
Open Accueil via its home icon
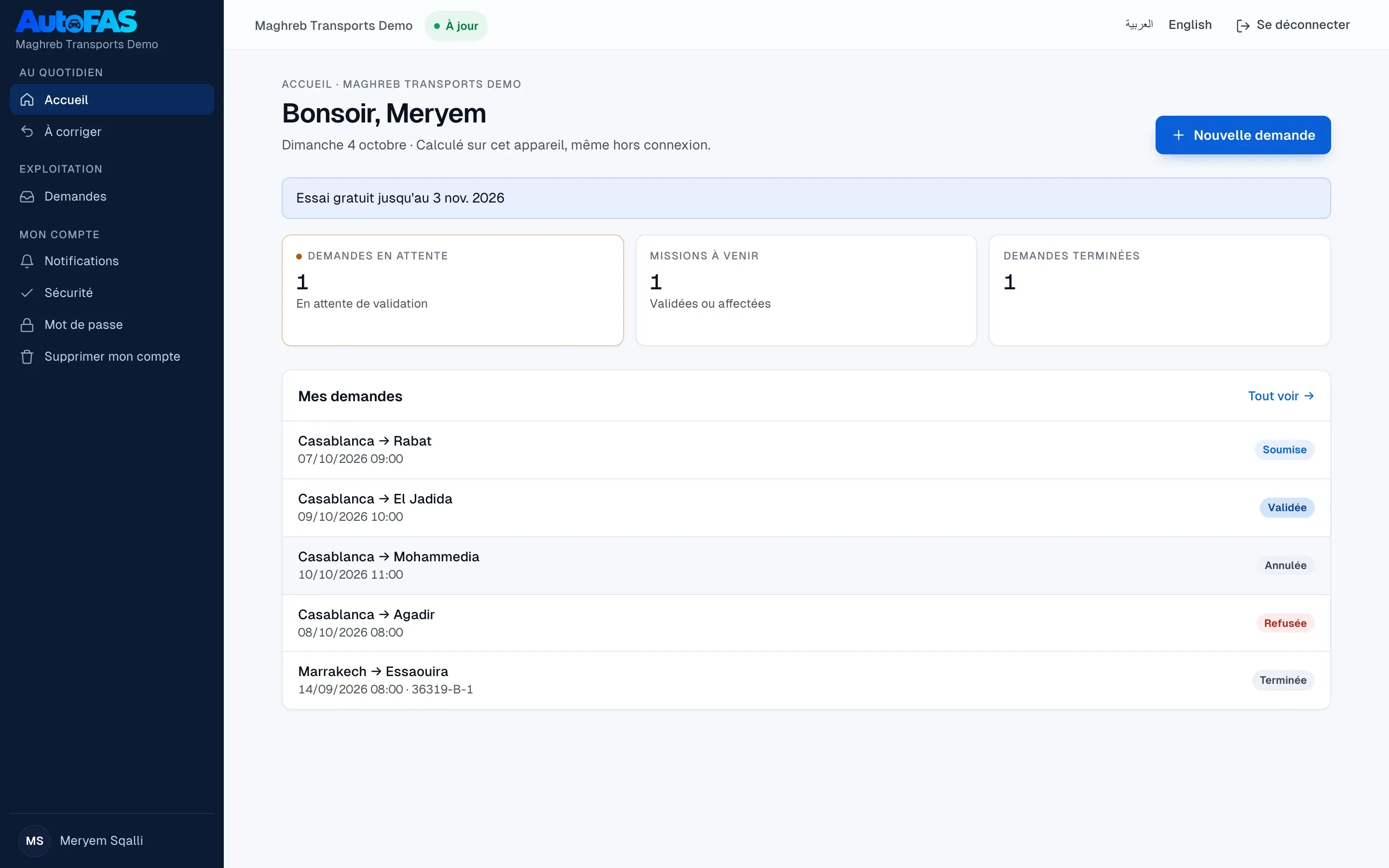pyautogui.click(x=27, y=100)
